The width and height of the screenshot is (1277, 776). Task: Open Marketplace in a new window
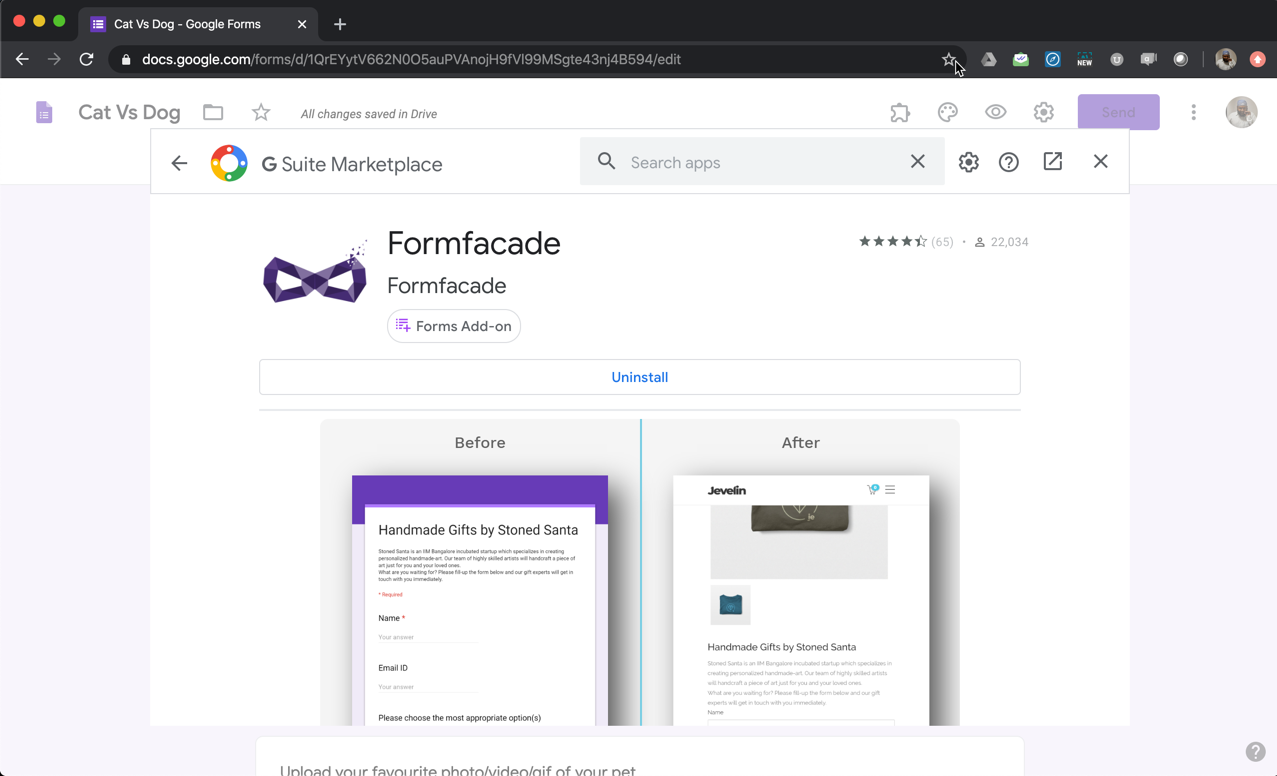(x=1052, y=161)
